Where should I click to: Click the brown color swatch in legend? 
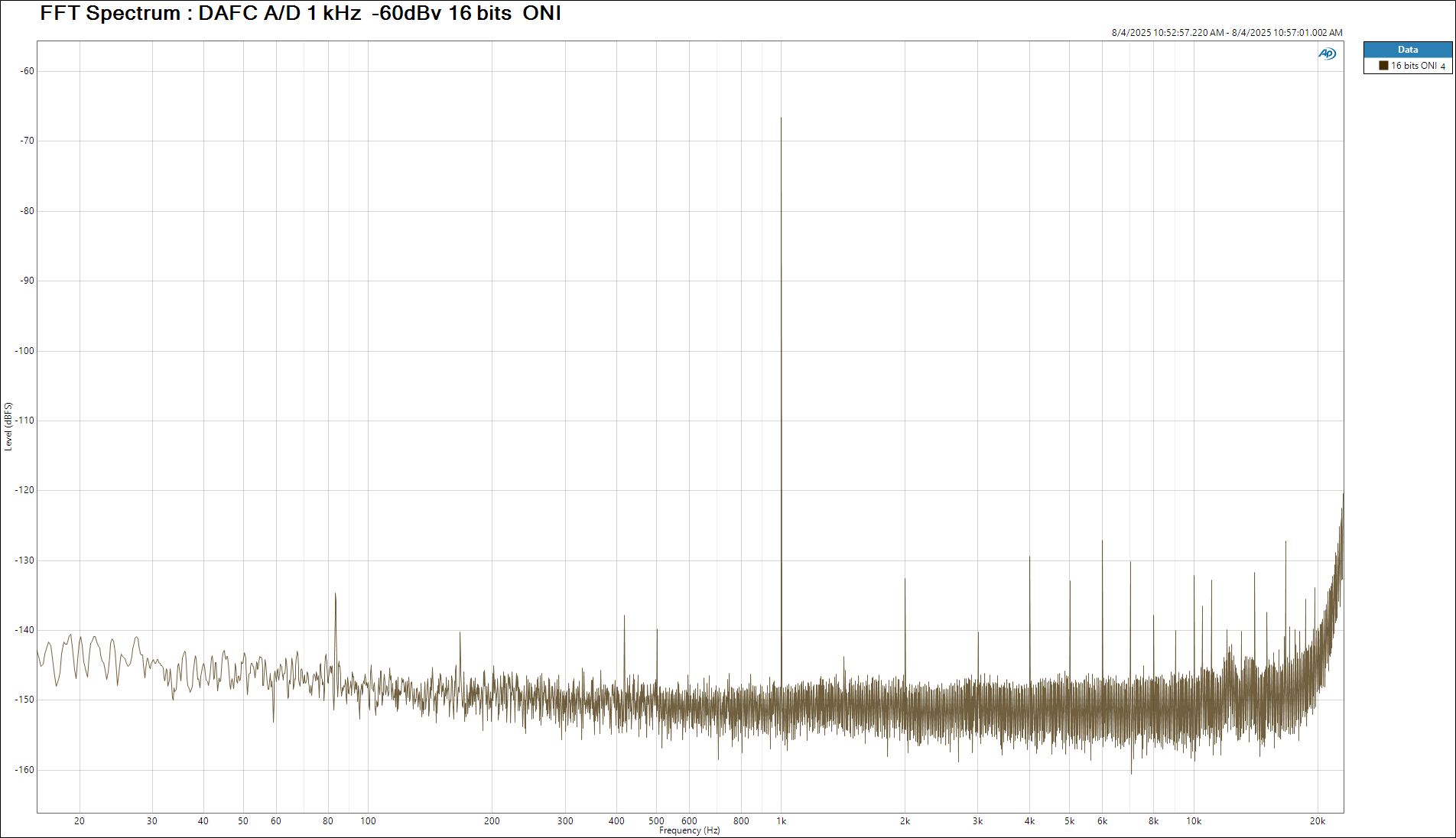click(1383, 66)
